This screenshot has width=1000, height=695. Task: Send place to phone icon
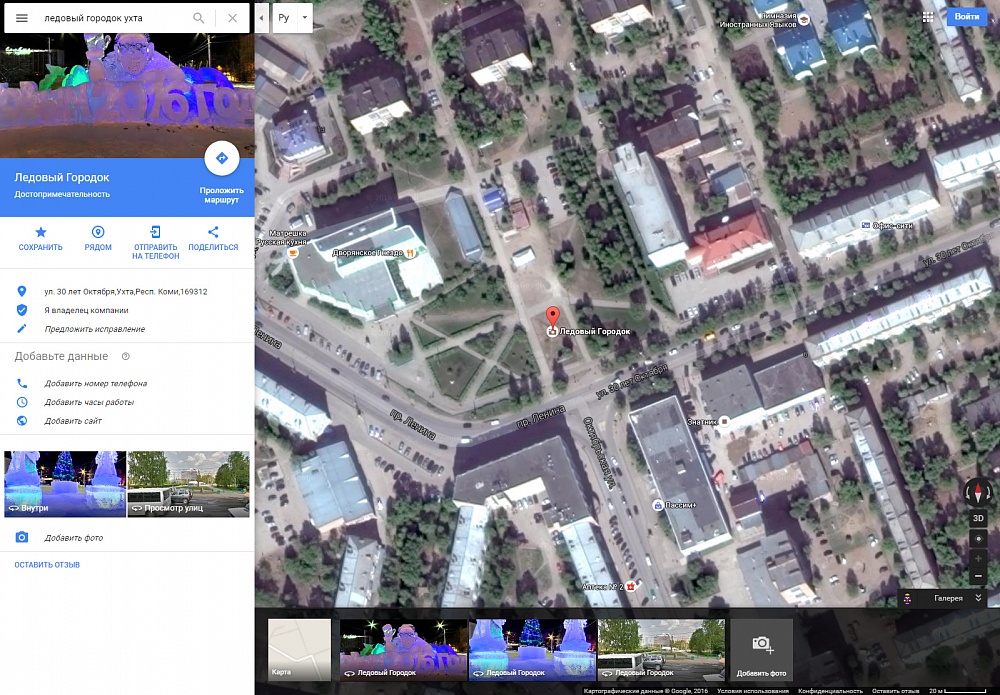coord(156,232)
